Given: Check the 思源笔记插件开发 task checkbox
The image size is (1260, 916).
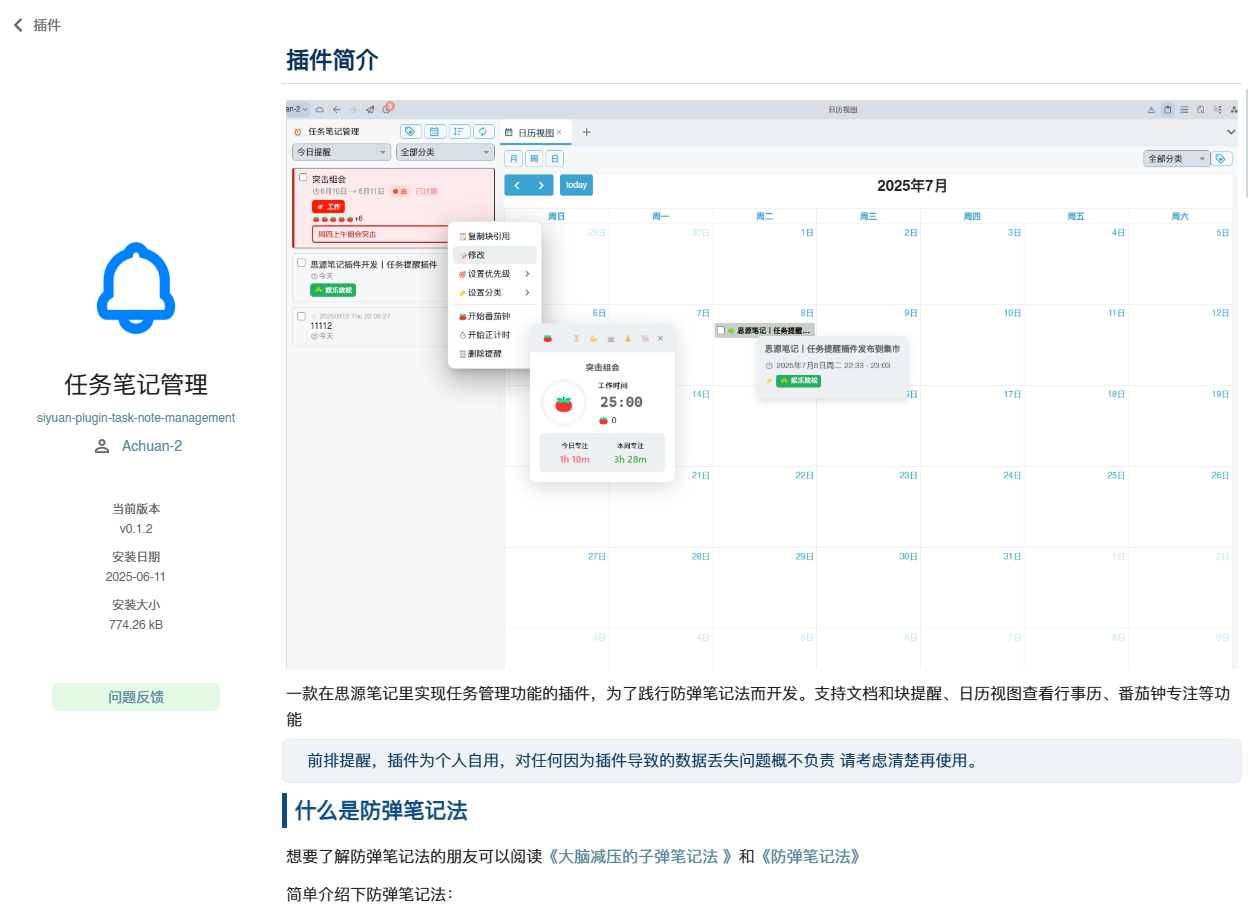Looking at the screenshot, I should coord(301,262).
